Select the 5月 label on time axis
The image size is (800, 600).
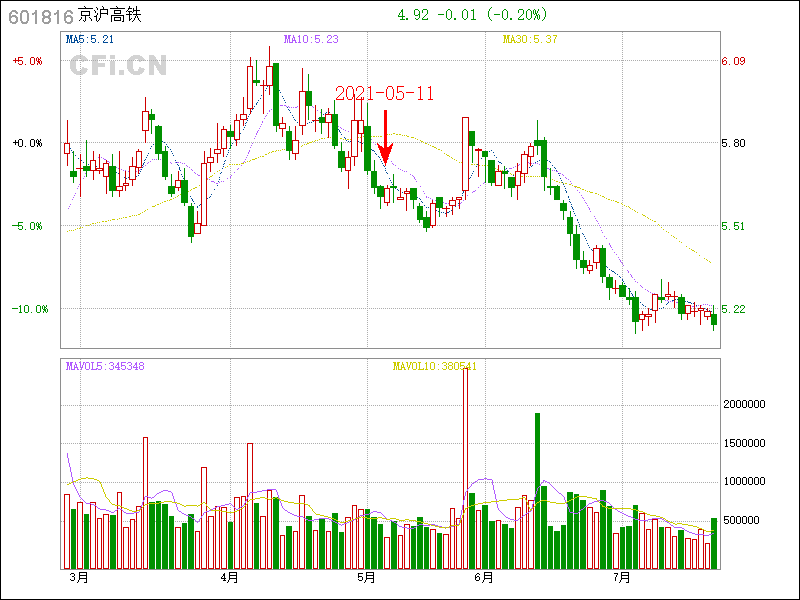click(x=366, y=577)
